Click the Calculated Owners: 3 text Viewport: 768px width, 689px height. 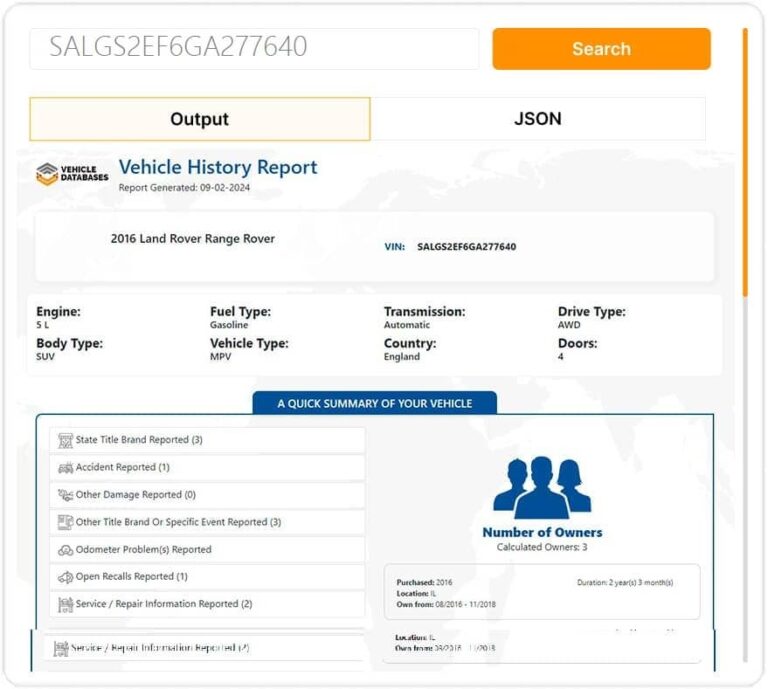[x=542, y=547]
